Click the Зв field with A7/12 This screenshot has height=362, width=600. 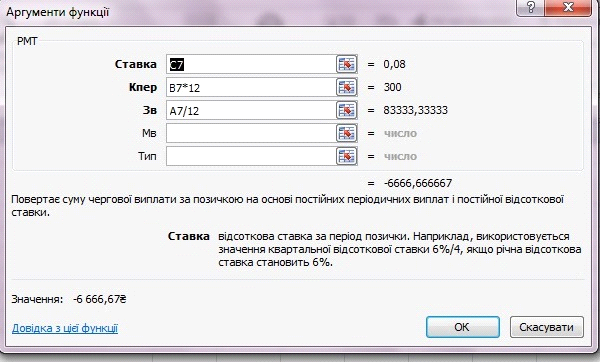coord(251,110)
